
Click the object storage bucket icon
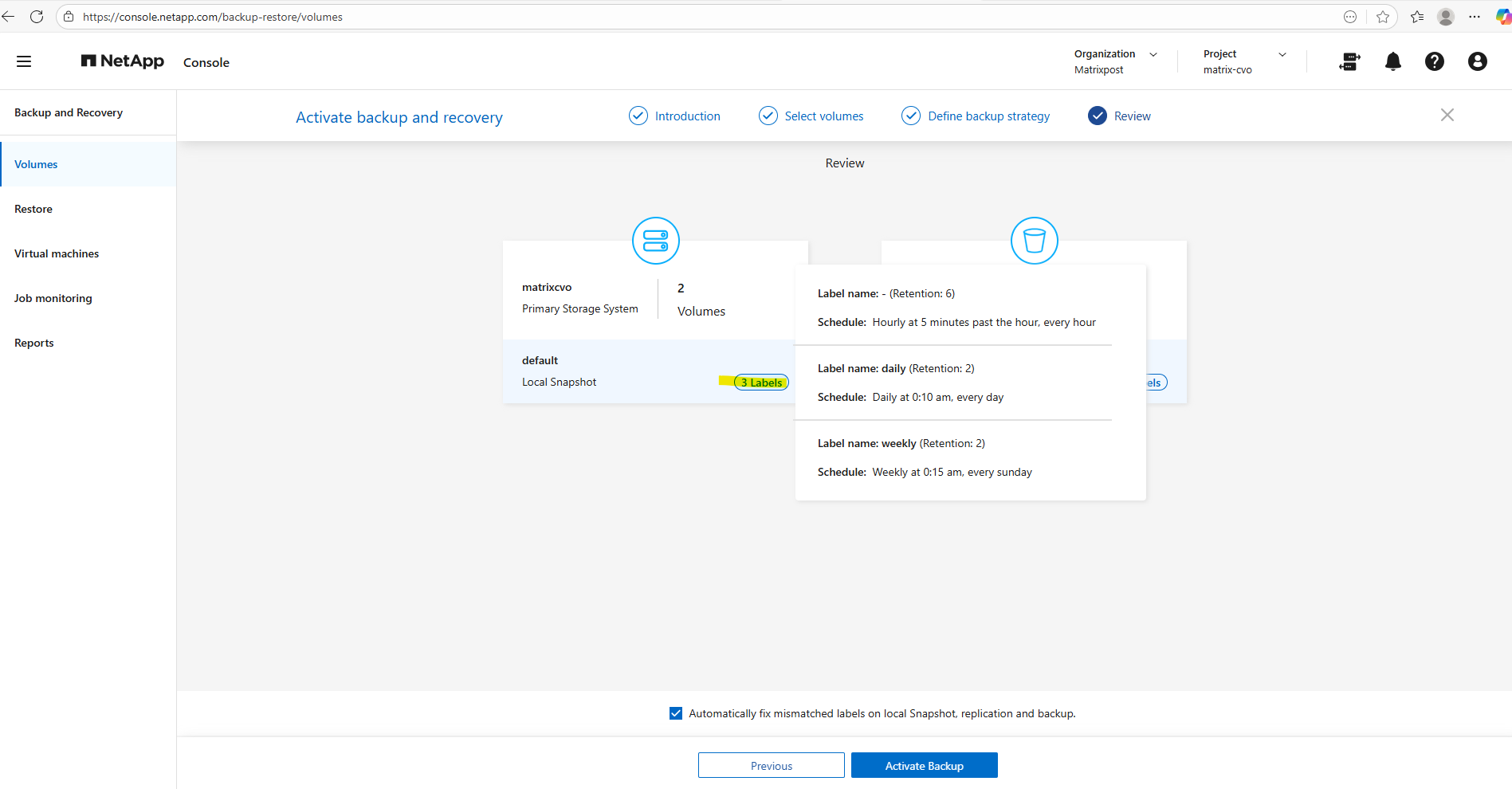click(1034, 241)
